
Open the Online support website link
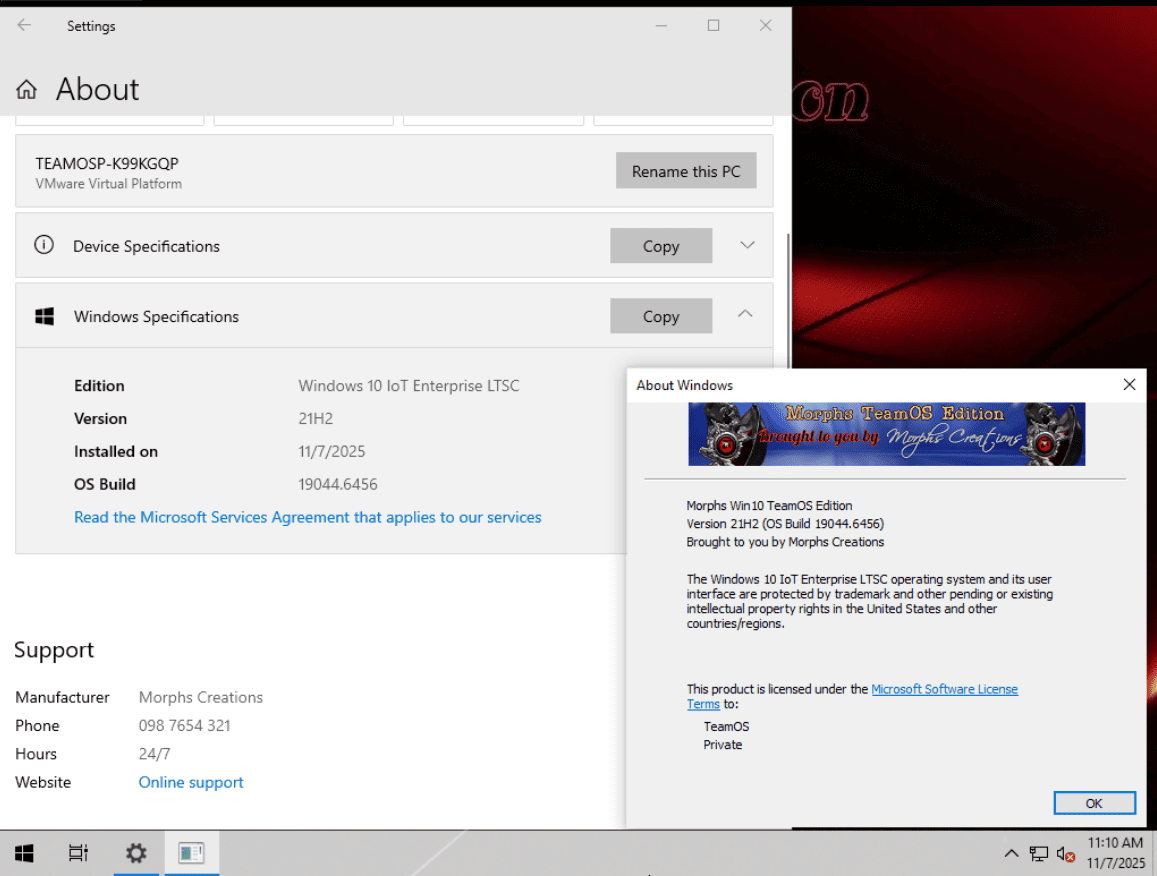tap(191, 783)
